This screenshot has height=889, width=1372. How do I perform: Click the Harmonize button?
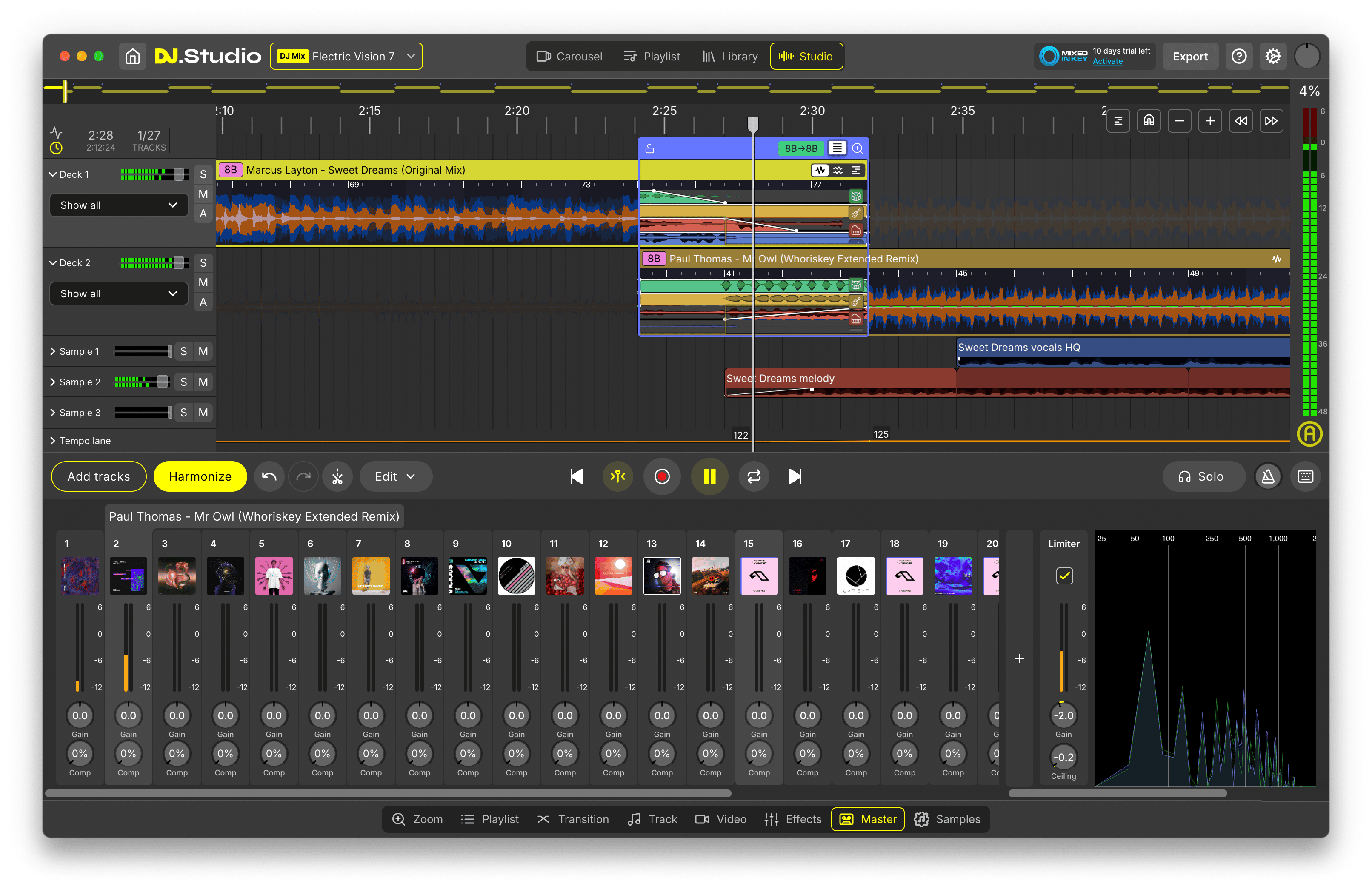pyautogui.click(x=200, y=476)
